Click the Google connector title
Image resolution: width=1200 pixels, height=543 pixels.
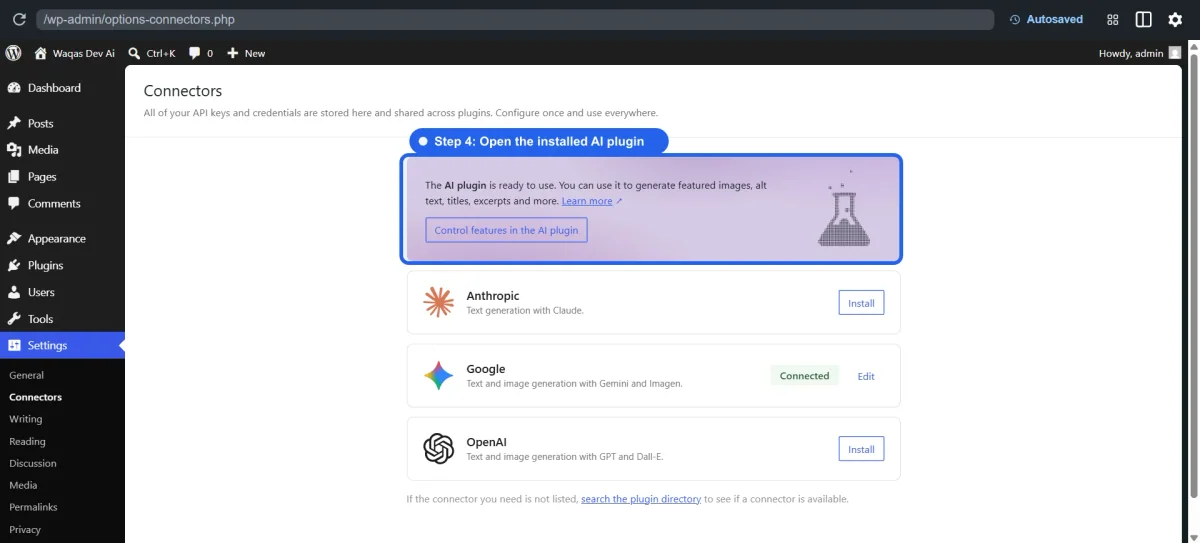486,369
